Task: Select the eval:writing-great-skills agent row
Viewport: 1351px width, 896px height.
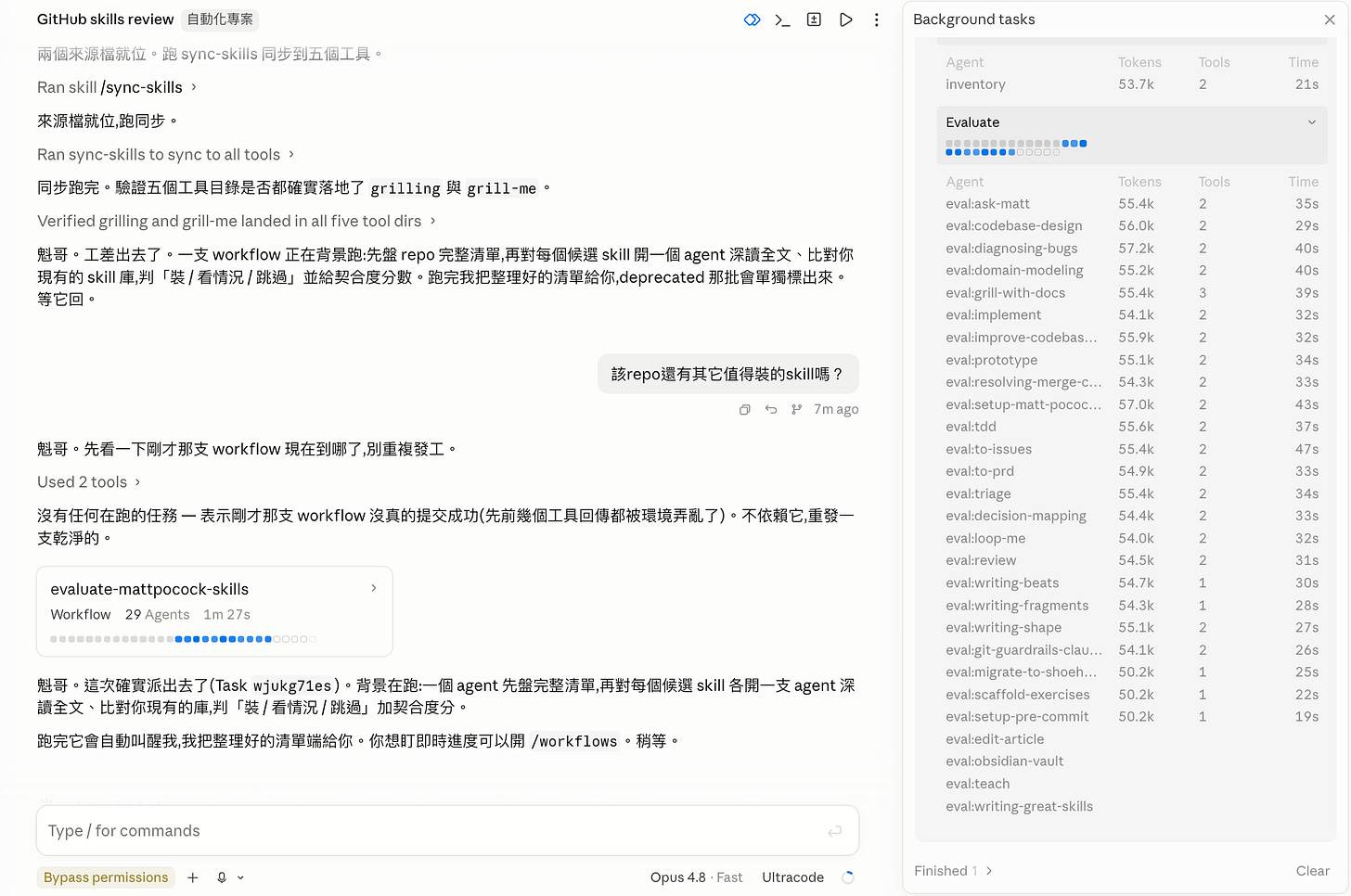Action: [1132, 807]
